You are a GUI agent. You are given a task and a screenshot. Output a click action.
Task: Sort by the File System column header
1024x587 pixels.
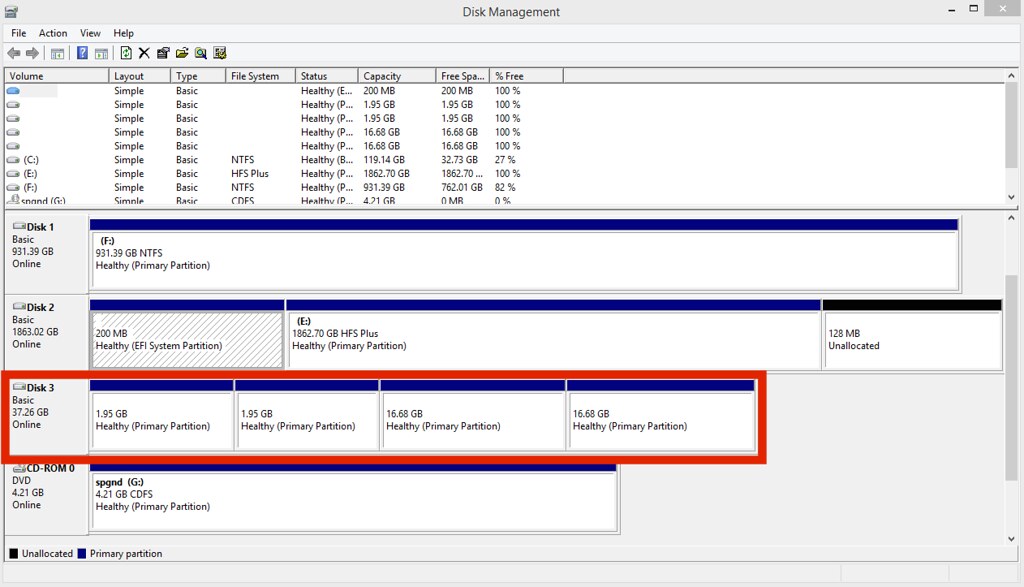tap(261, 76)
